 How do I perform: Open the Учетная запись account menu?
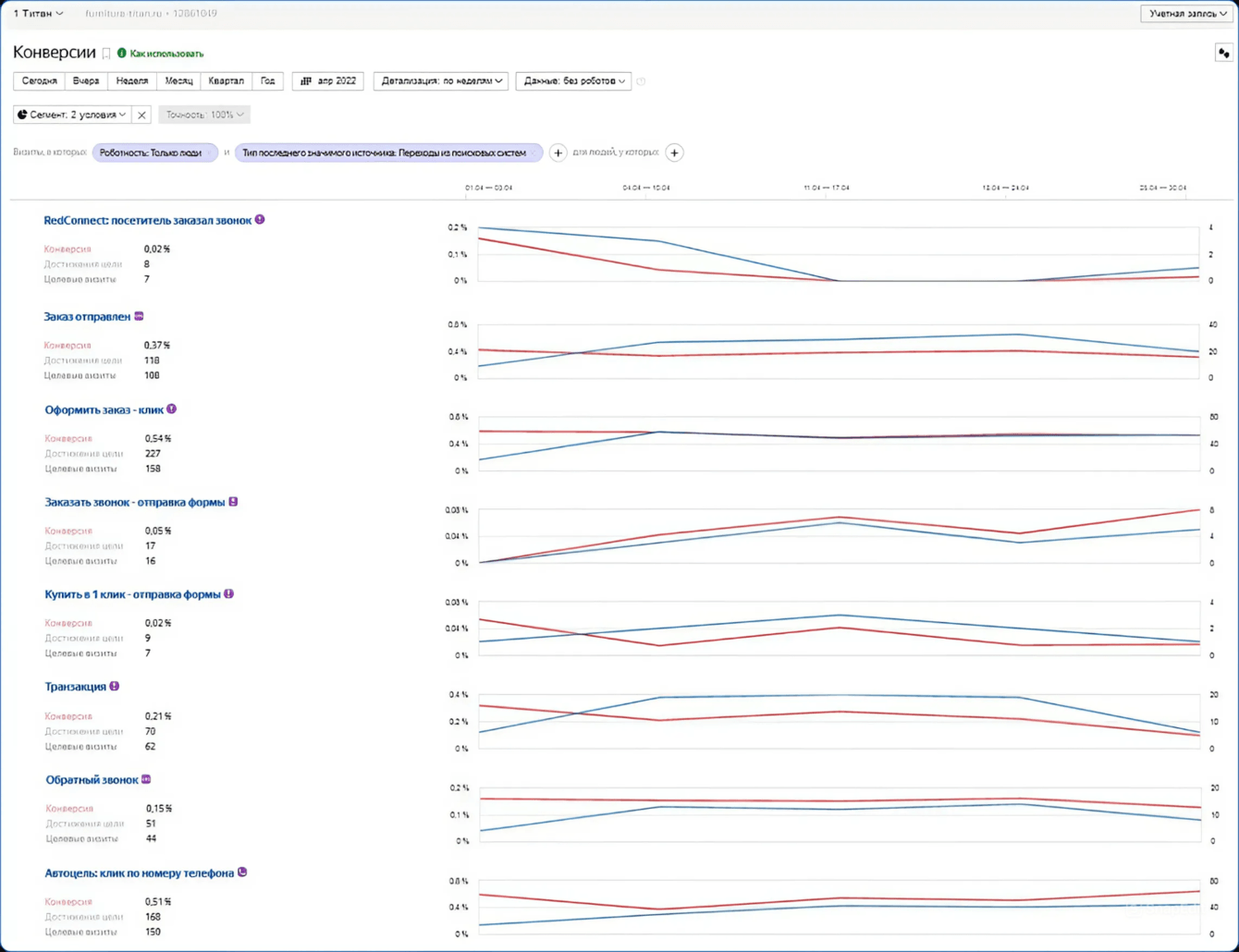[x=1187, y=14]
